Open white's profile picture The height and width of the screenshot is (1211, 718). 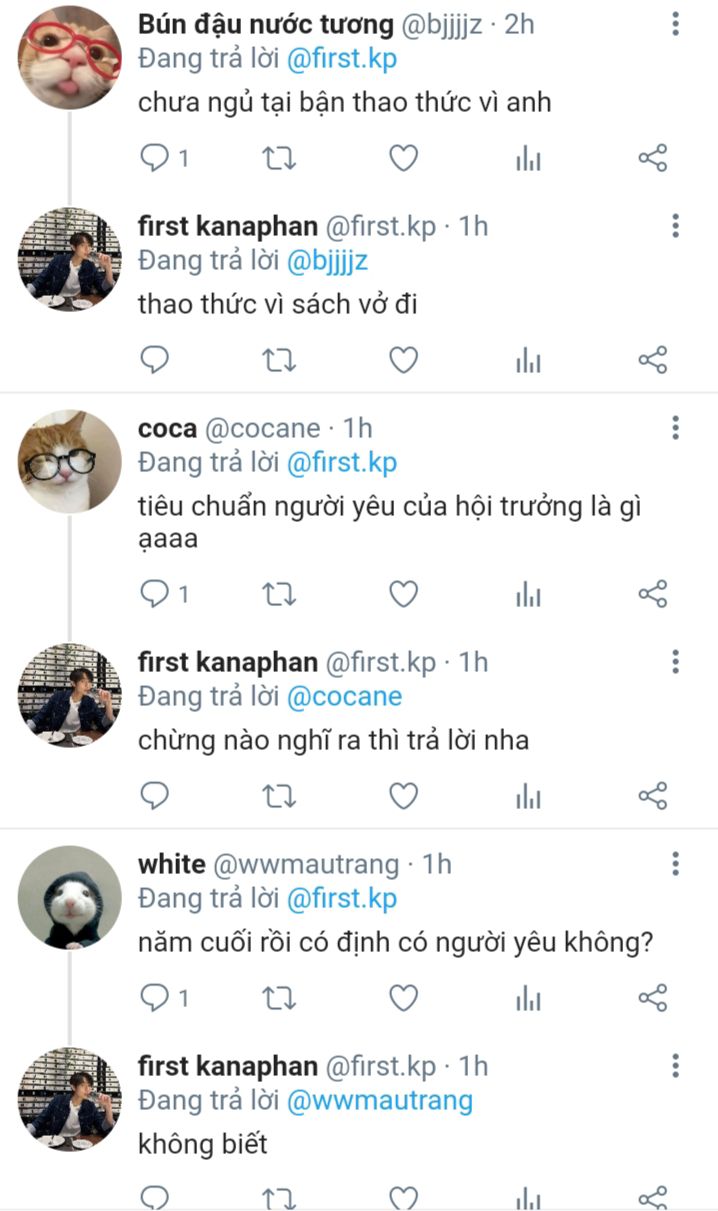tap(69, 897)
